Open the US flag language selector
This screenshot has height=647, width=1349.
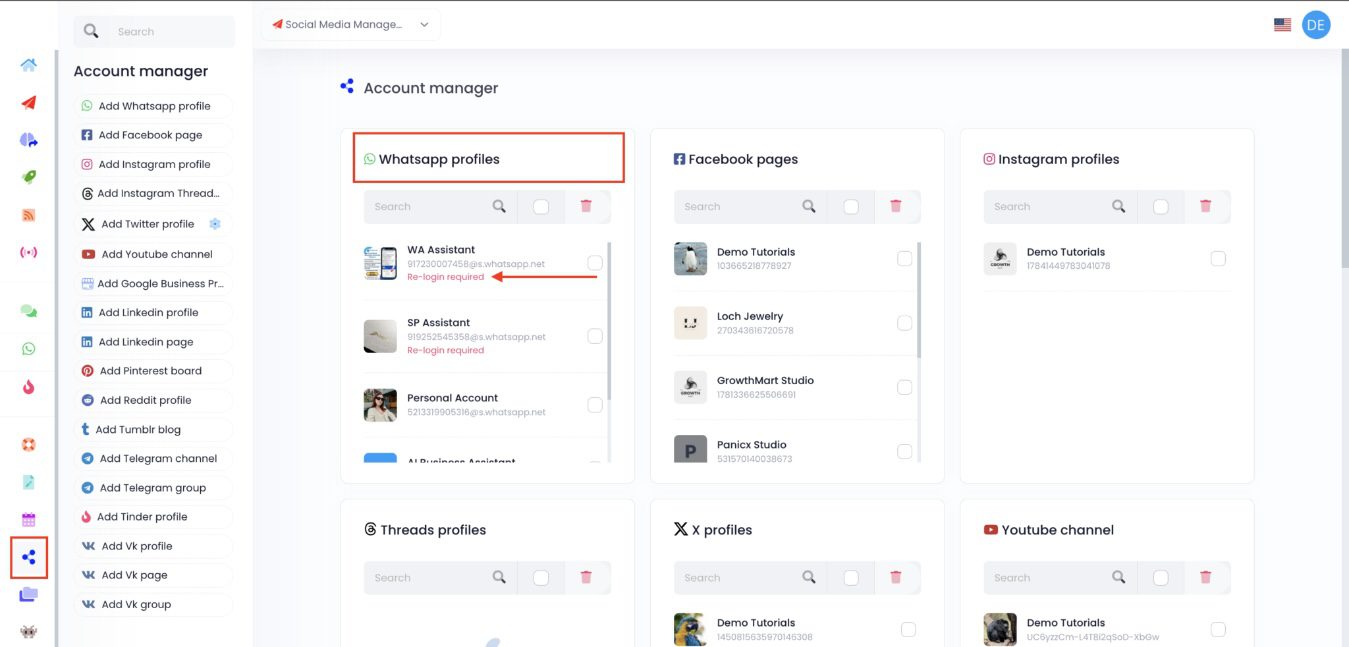click(1282, 25)
